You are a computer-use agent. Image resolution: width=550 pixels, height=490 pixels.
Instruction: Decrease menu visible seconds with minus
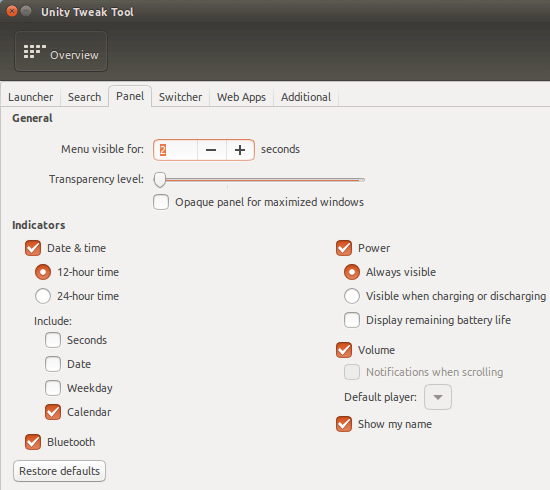click(211, 150)
